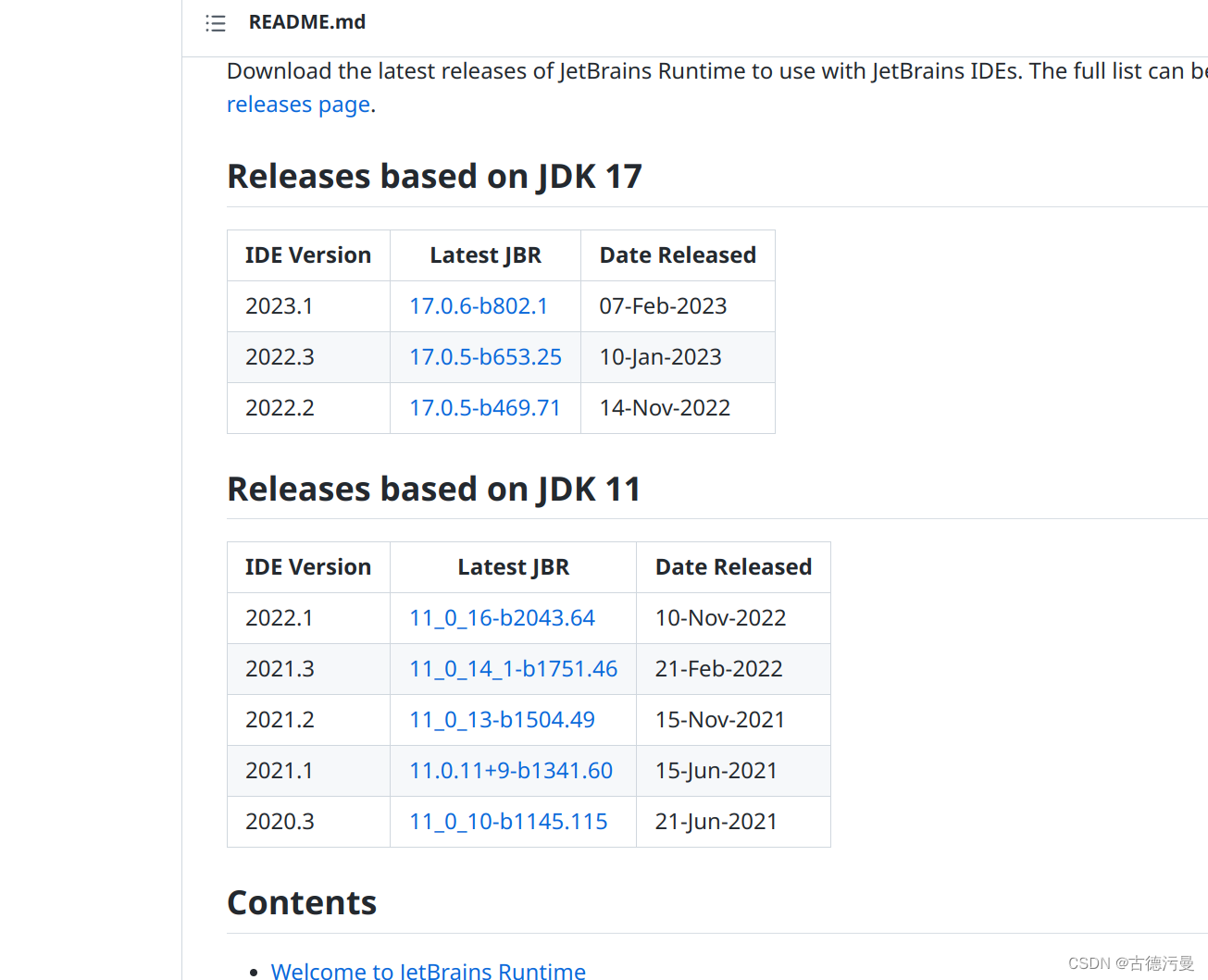Click Latest JBR header in JDK 11 table
The height and width of the screenshot is (980, 1208).
513,567
